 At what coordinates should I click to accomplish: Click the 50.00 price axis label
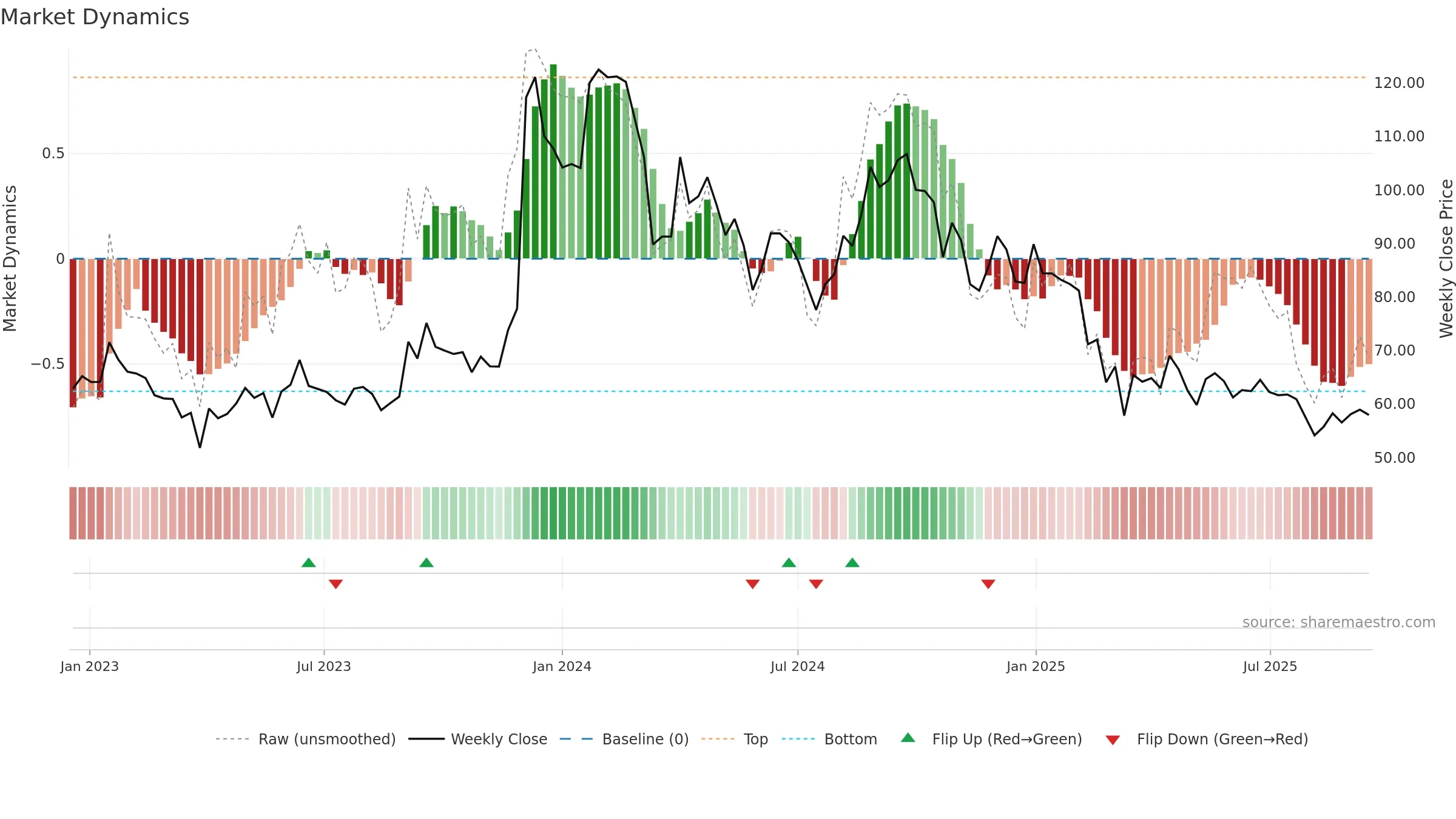[1395, 457]
